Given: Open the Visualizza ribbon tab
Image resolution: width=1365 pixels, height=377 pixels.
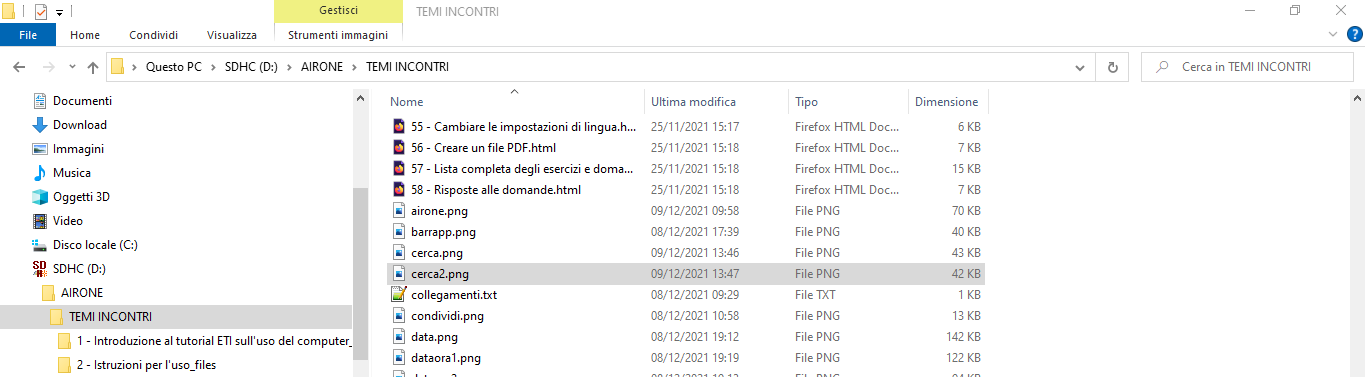Looking at the screenshot, I should point(232,35).
